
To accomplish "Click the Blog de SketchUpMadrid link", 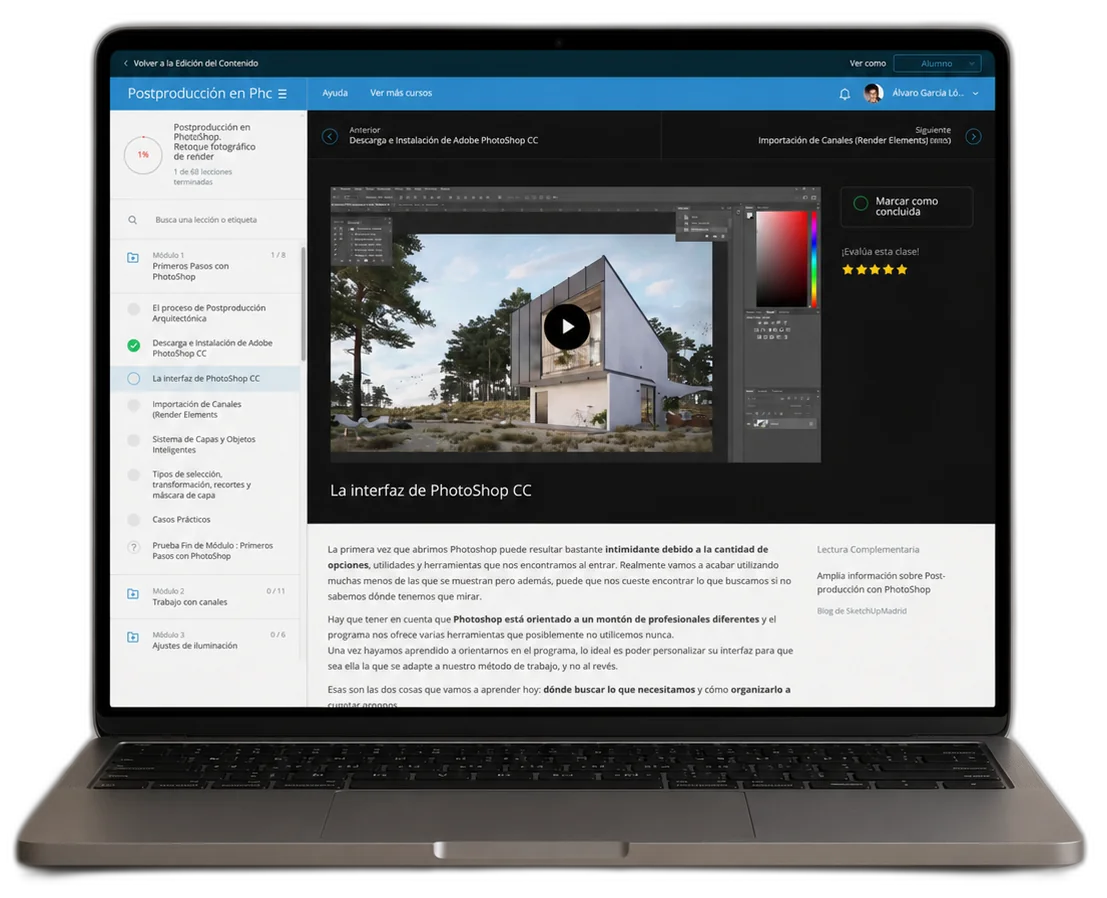I will [x=861, y=611].
